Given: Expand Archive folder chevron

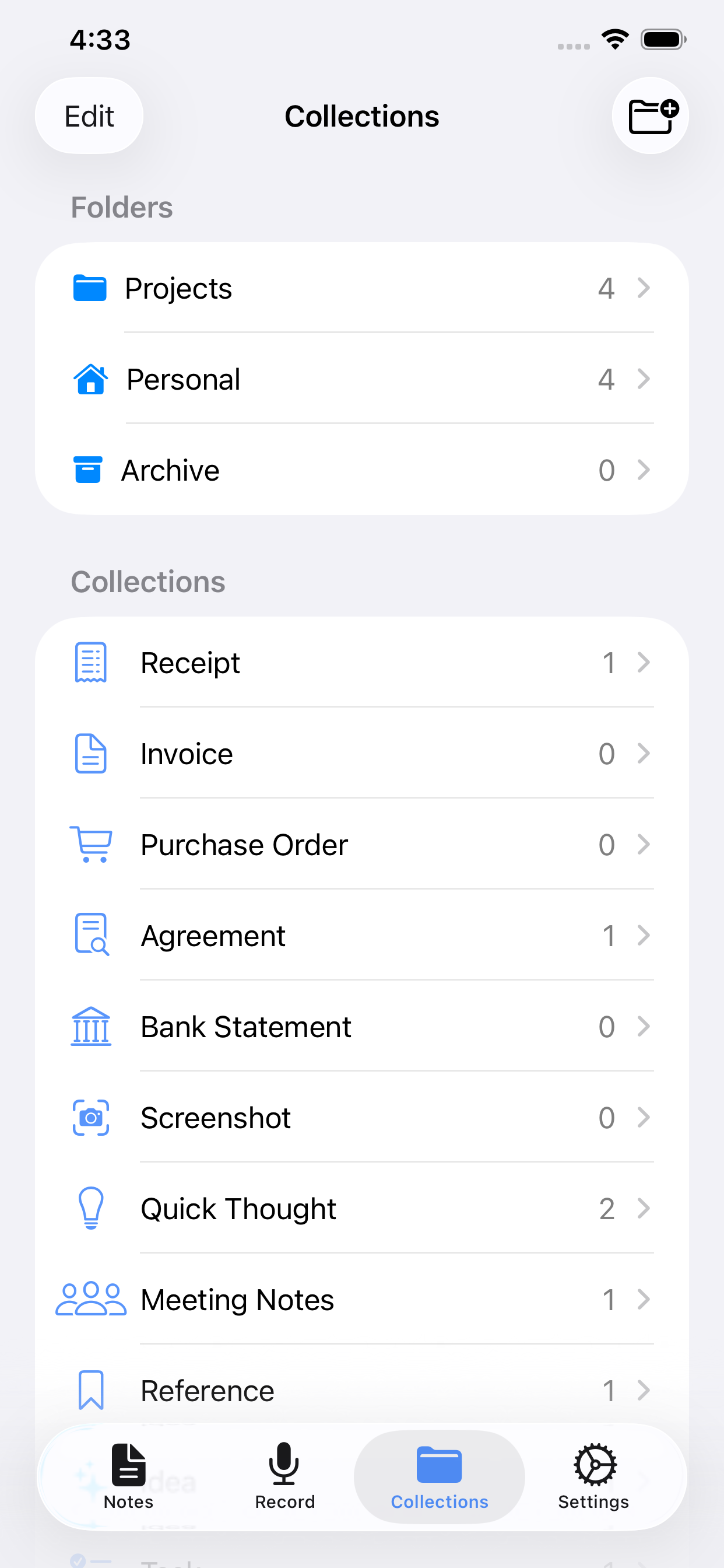Looking at the screenshot, I should click(644, 470).
